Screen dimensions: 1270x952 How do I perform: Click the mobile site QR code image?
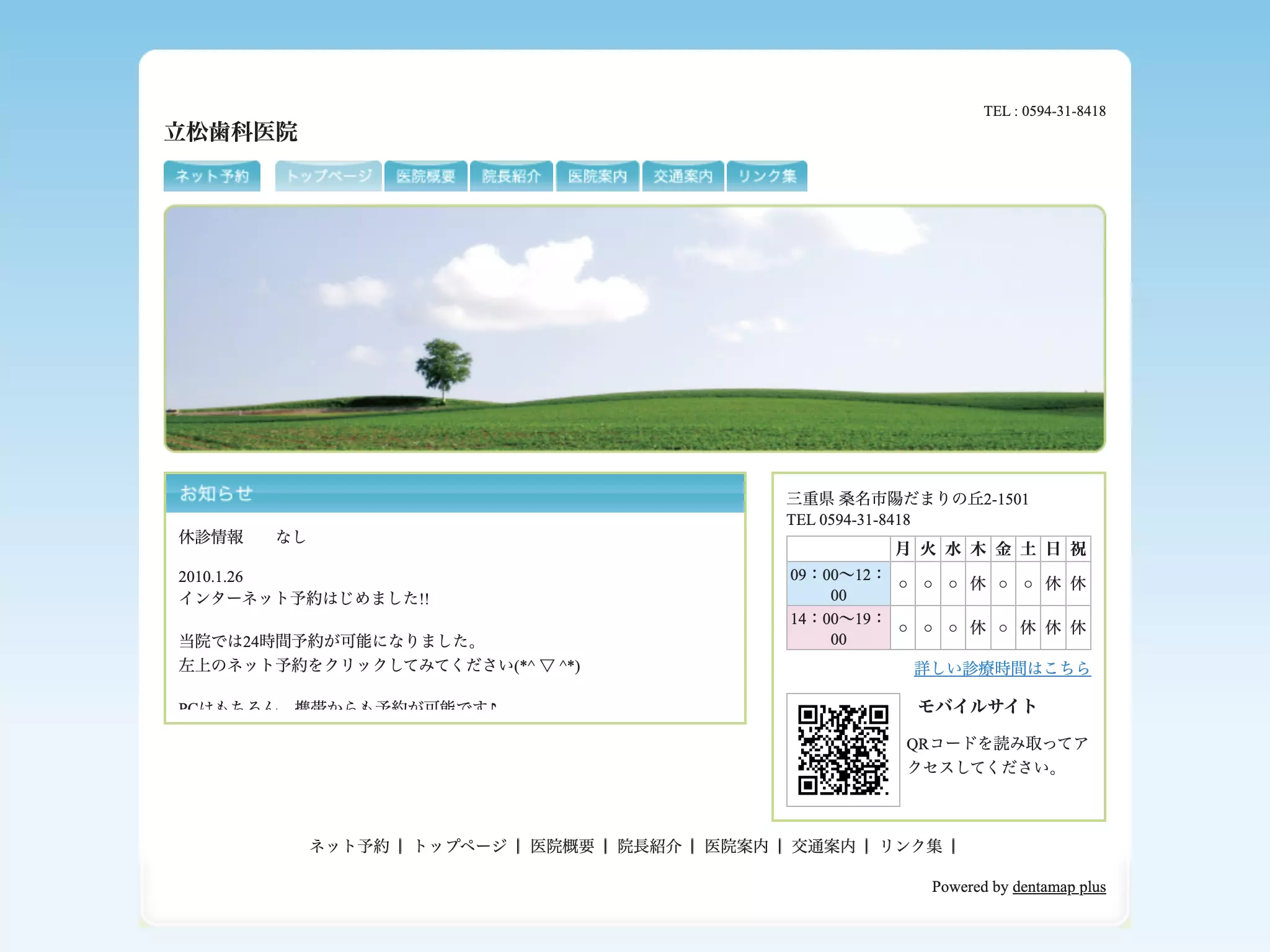[843, 750]
